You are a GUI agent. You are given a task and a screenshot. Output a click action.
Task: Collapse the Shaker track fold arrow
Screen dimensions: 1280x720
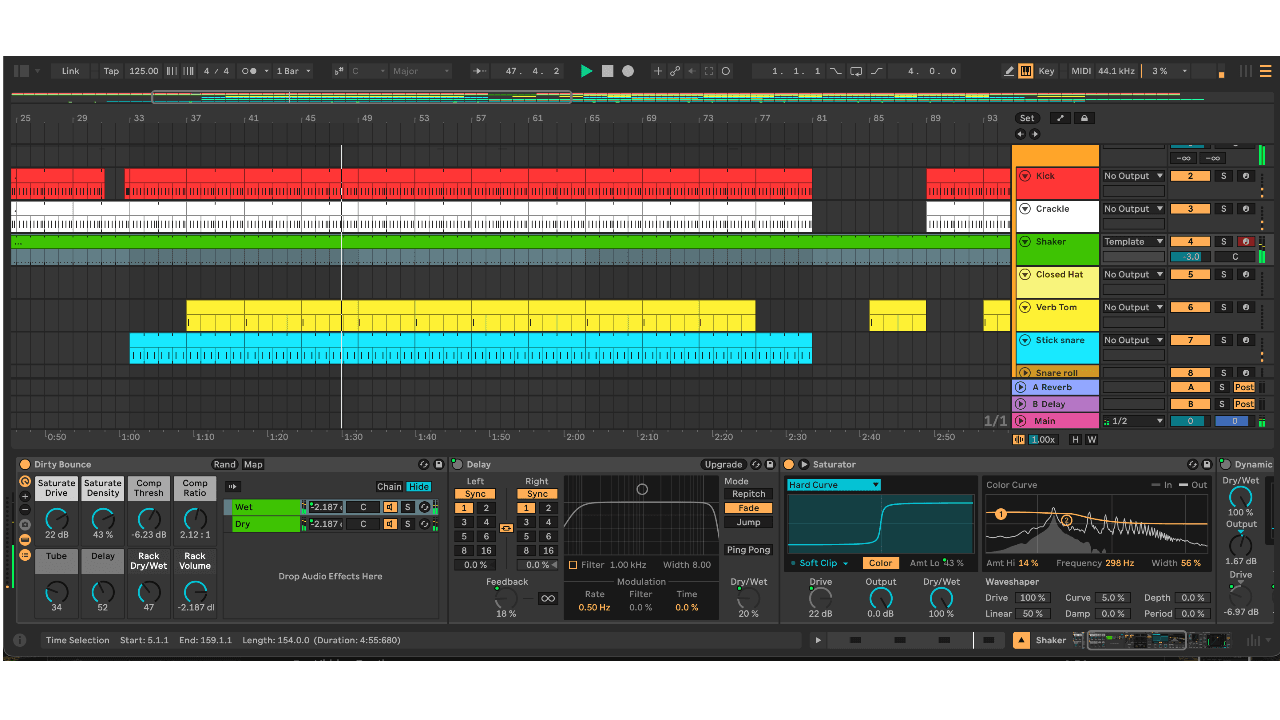1024,241
